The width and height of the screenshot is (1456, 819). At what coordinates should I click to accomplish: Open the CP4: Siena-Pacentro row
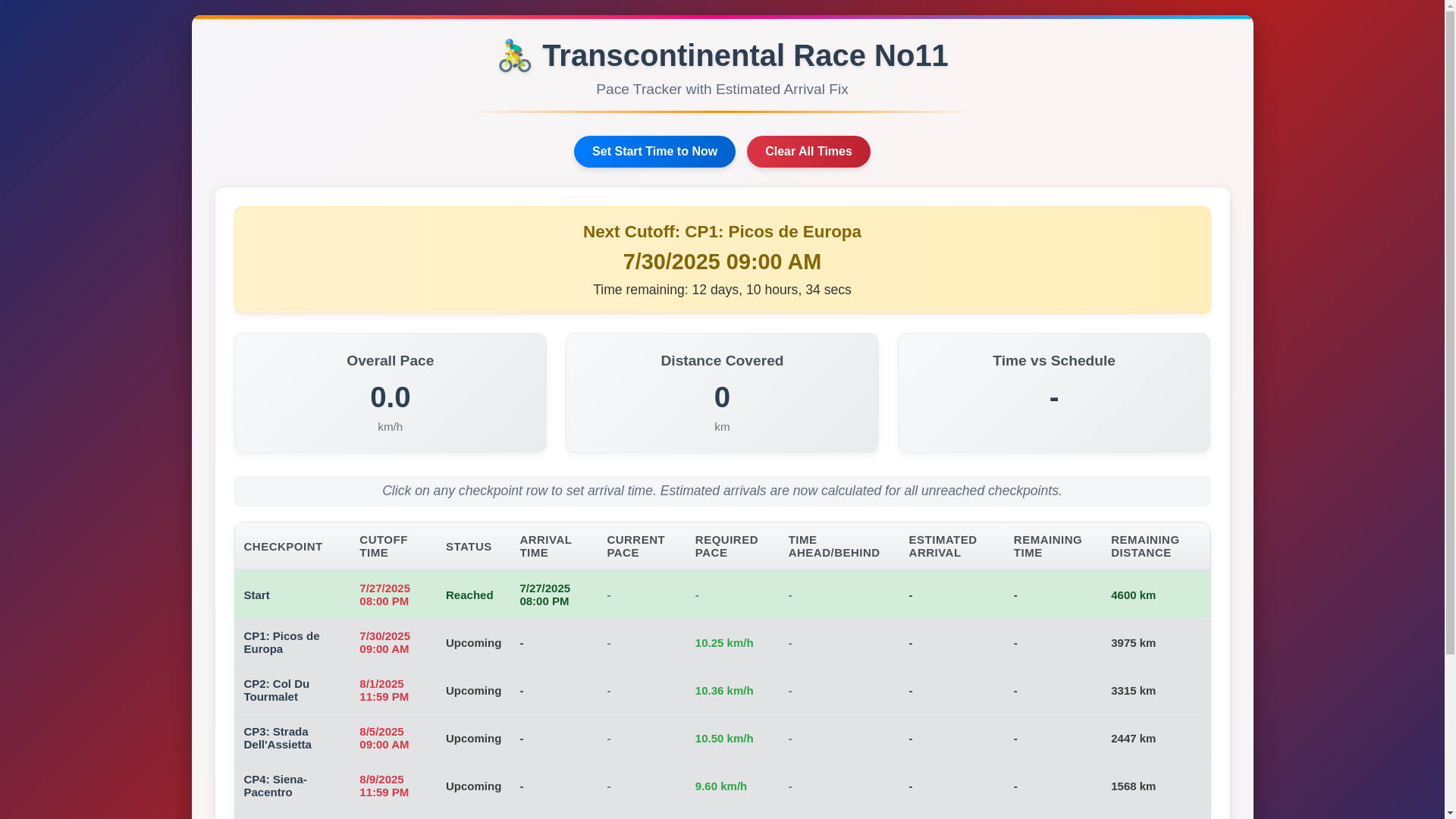[x=722, y=786]
